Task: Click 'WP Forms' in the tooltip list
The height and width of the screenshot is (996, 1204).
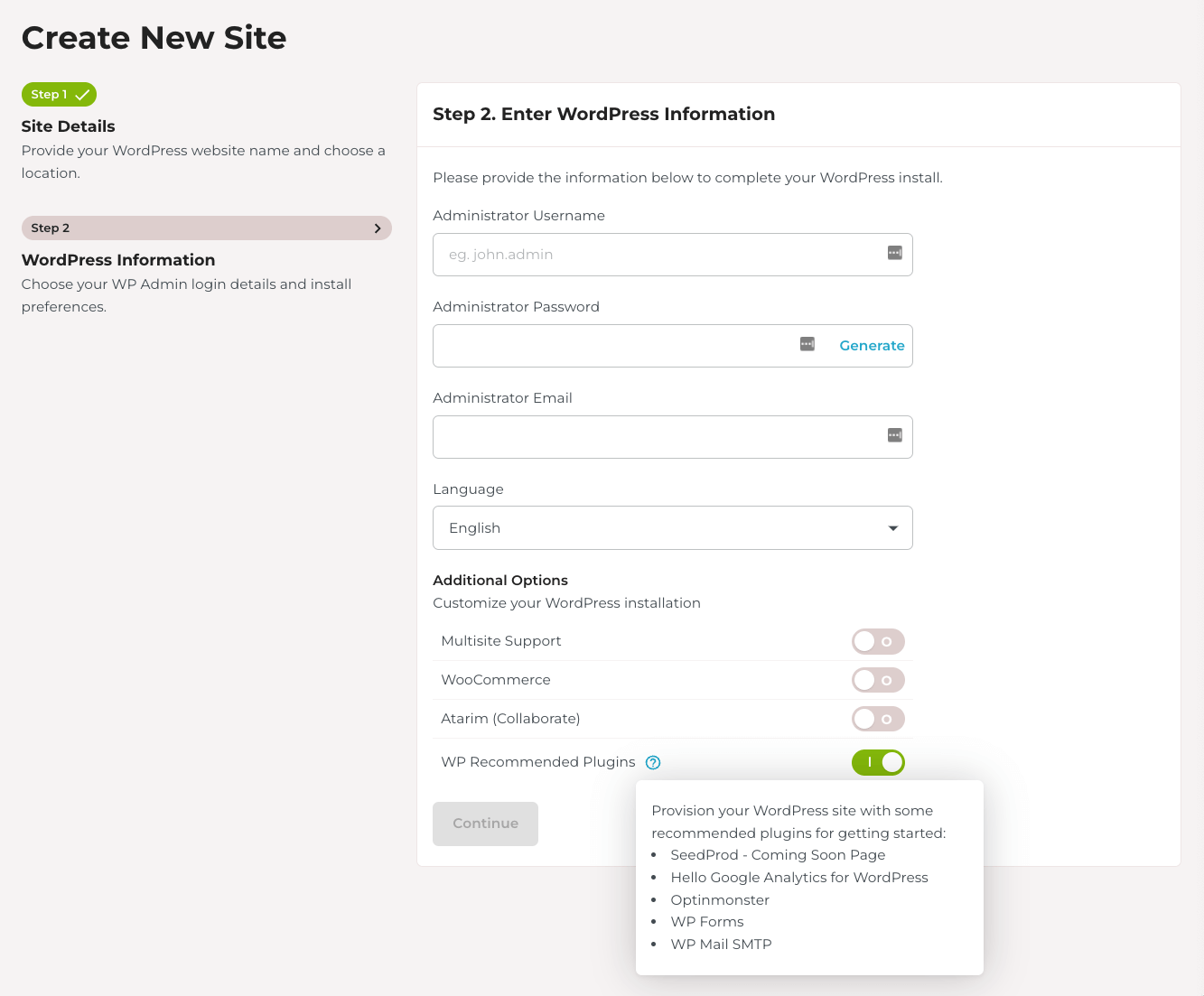Action: pyautogui.click(x=707, y=922)
